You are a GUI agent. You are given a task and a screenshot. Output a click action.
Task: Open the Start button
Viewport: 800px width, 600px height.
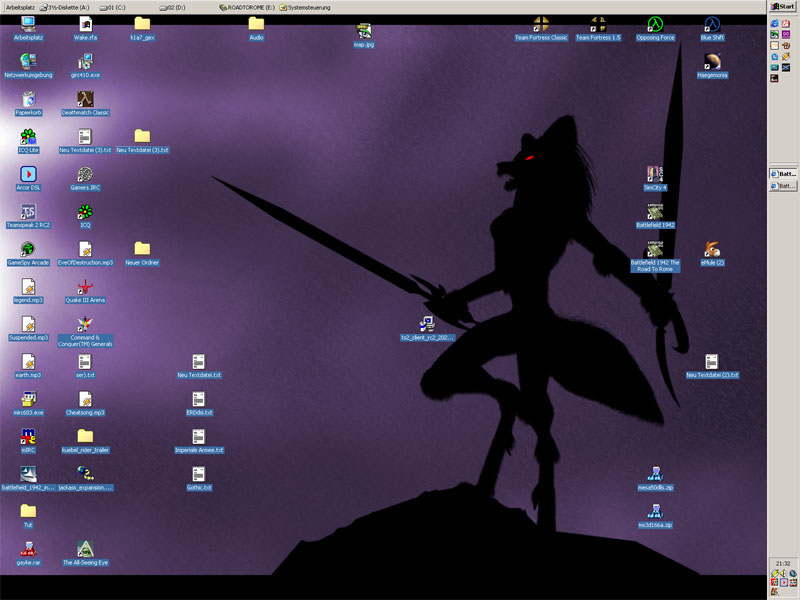coord(783,7)
